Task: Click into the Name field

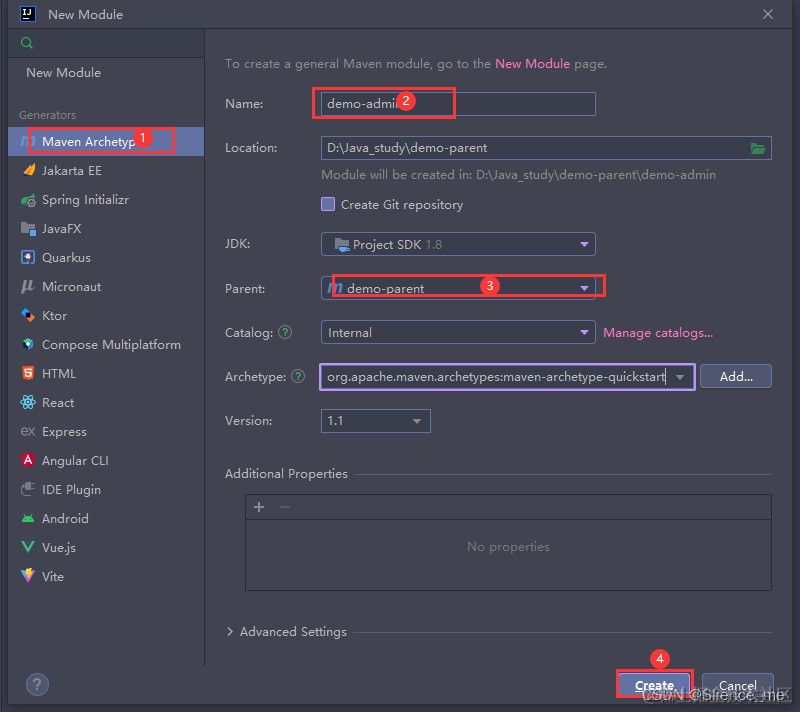Action: pos(458,104)
